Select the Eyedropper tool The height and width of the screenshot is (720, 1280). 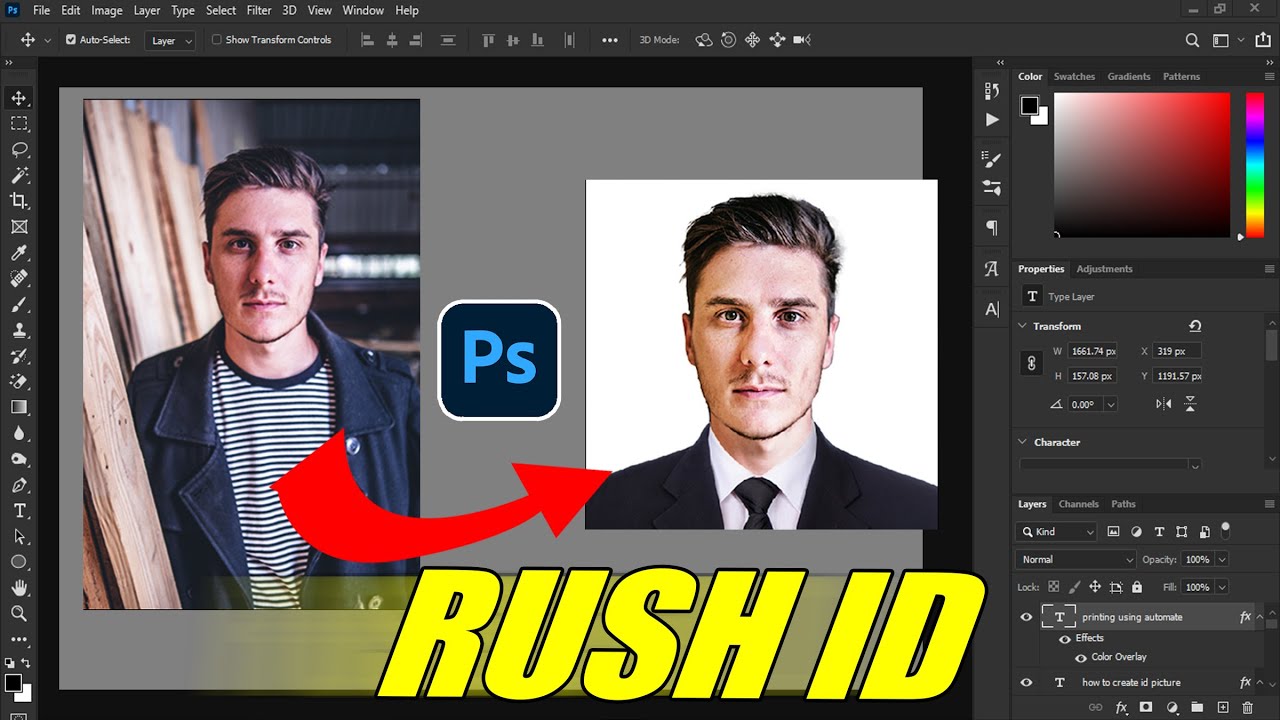point(19,253)
